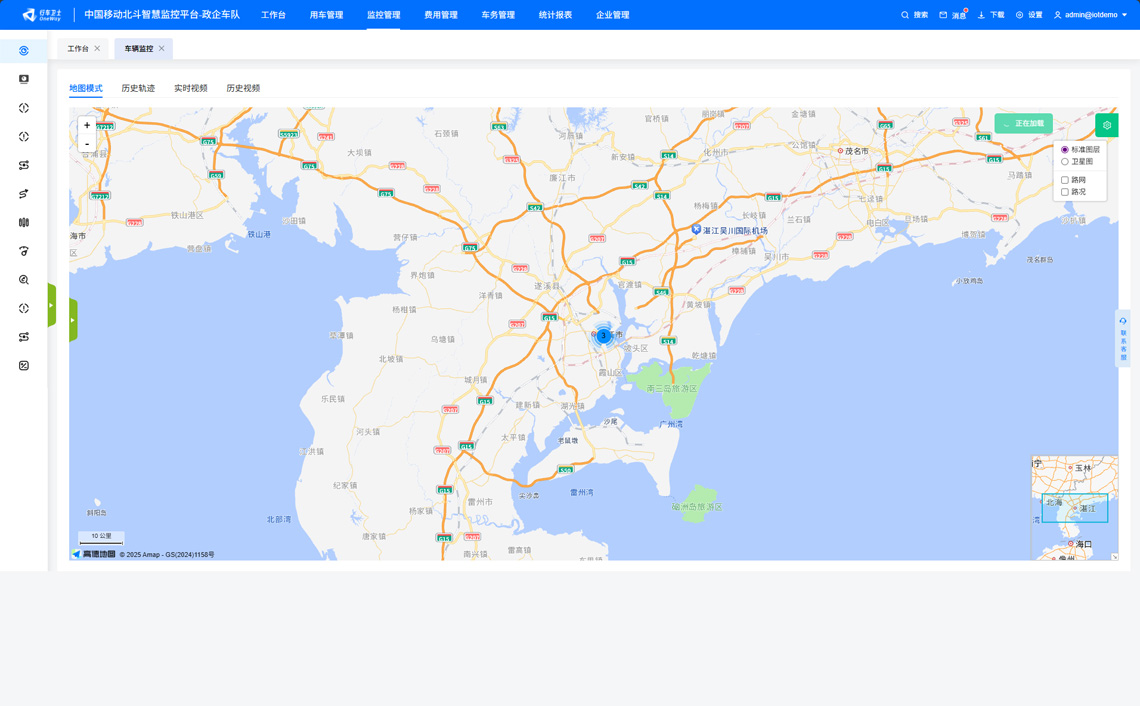The height and width of the screenshot is (706, 1140).
Task: Switch to the 历史轨迹 tab
Action: (138, 88)
